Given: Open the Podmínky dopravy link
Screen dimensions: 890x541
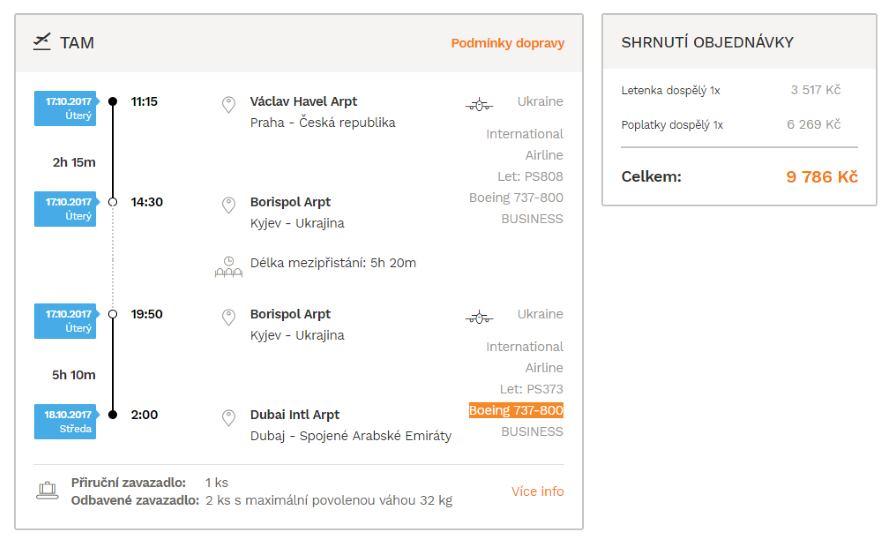Looking at the screenshot, I should 508,43.
